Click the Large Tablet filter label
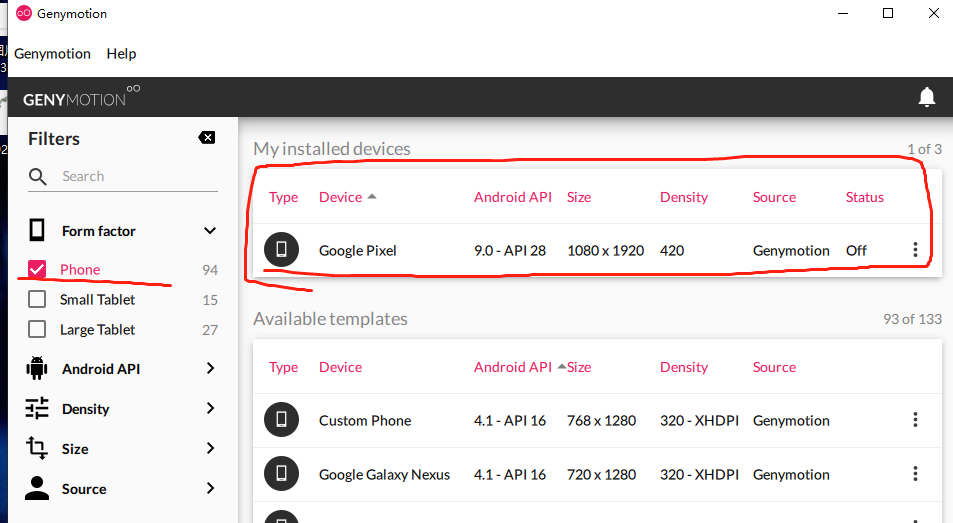This screenshot has width=953, height=523. pos(97,329)
